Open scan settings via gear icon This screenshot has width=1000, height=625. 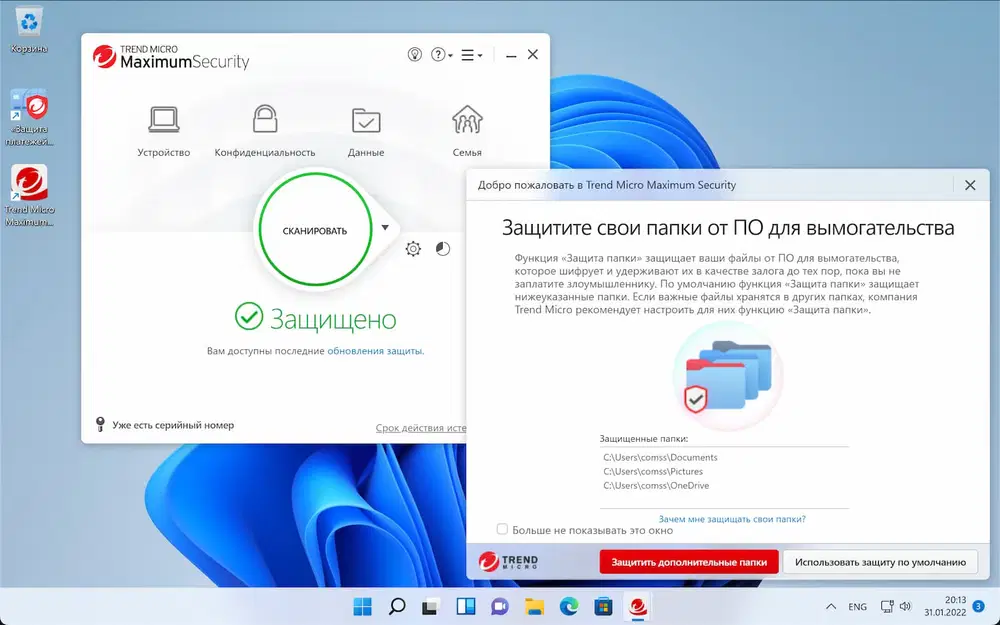click(x=413, y=249)
